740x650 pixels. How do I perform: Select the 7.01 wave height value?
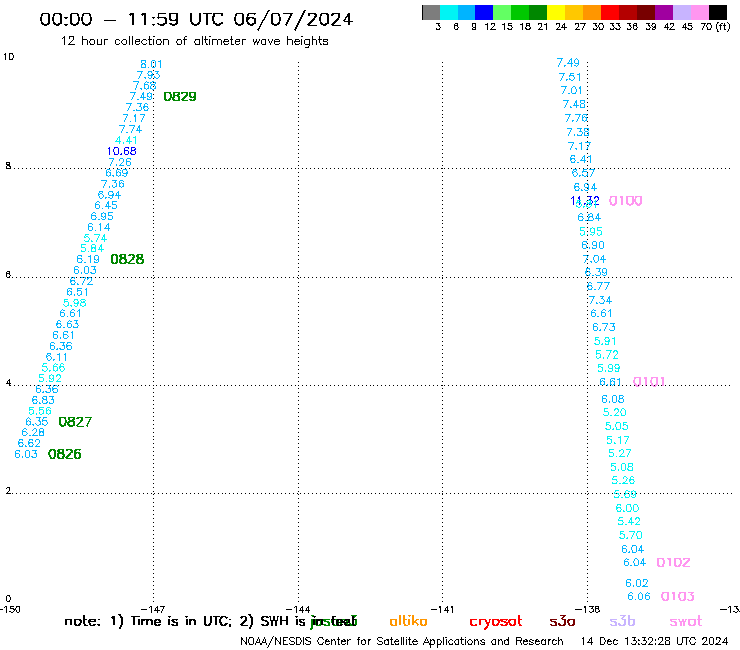tap(572, 90)
